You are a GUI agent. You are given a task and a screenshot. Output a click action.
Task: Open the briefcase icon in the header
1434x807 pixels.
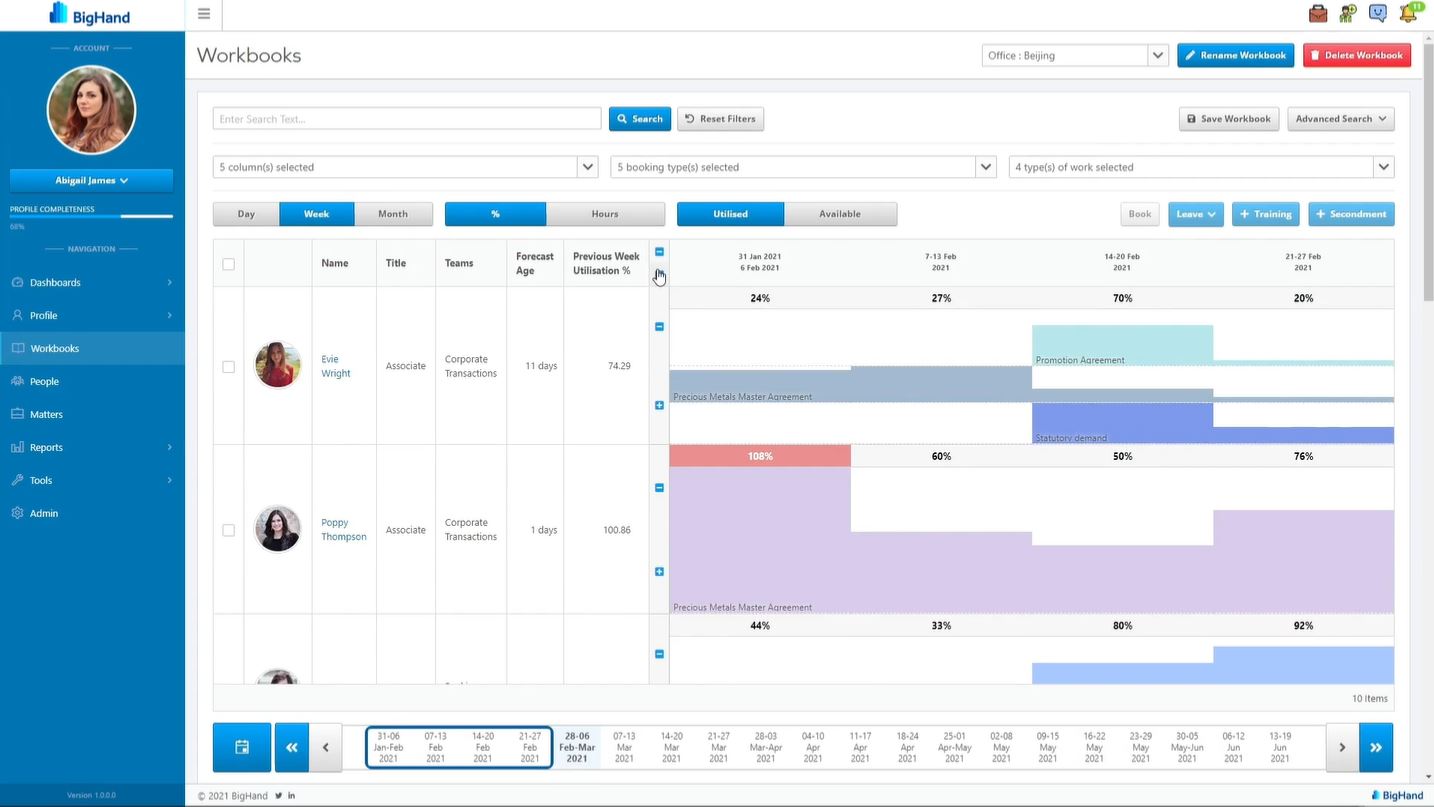tap(1317, 13)
